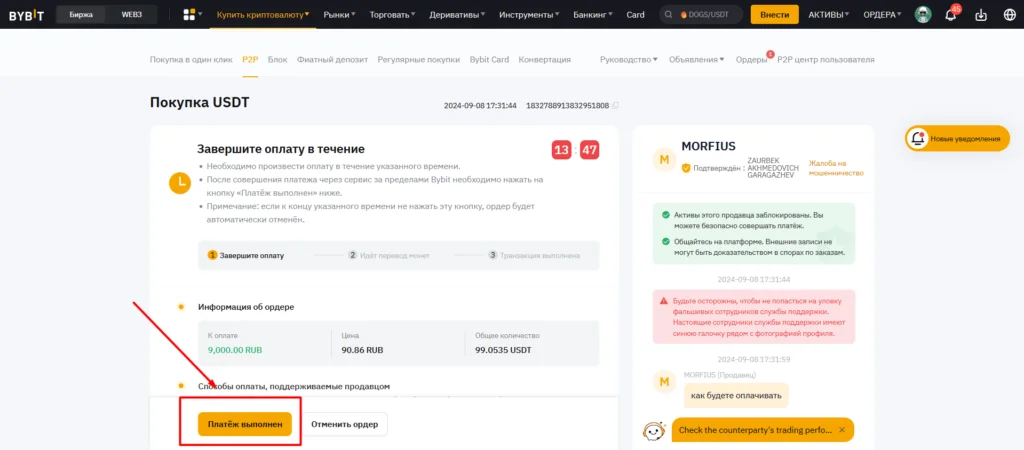Select the Блок tab
1024x450 pixels.
coord(278,59)
